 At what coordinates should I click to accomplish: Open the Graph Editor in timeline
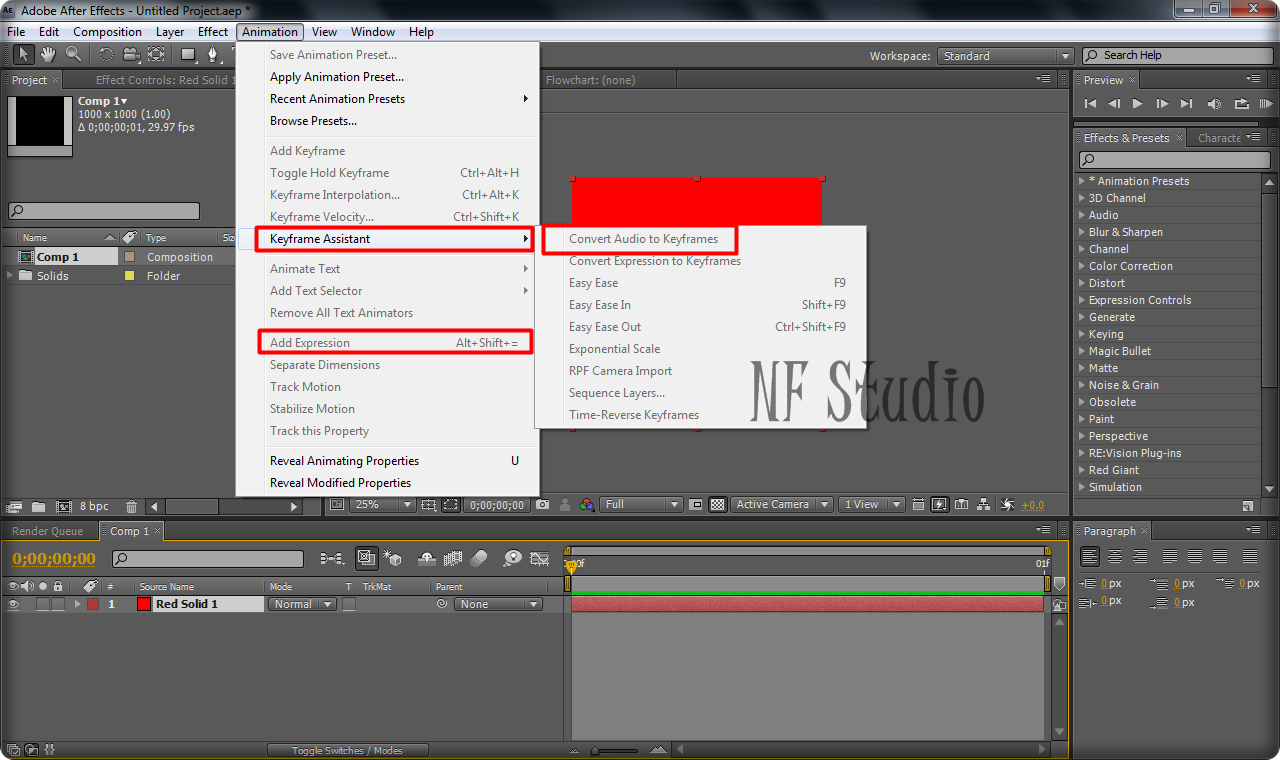[x=540, y=558]
